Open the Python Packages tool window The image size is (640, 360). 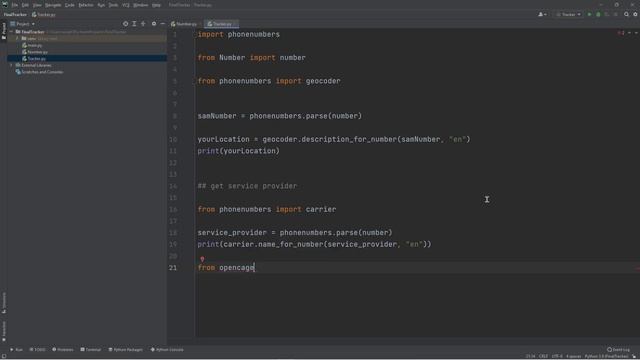126,350
